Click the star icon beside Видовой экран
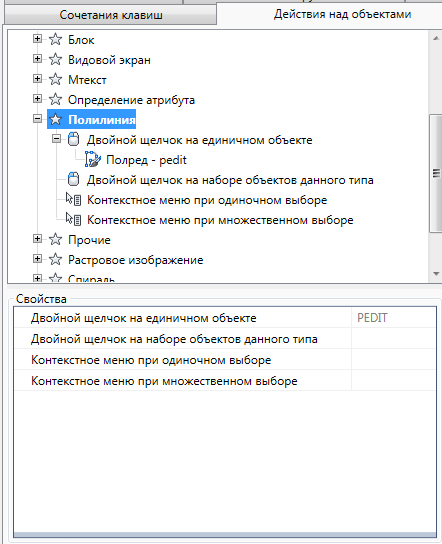This screenshot has height=544, width=442. coord(55,59)
